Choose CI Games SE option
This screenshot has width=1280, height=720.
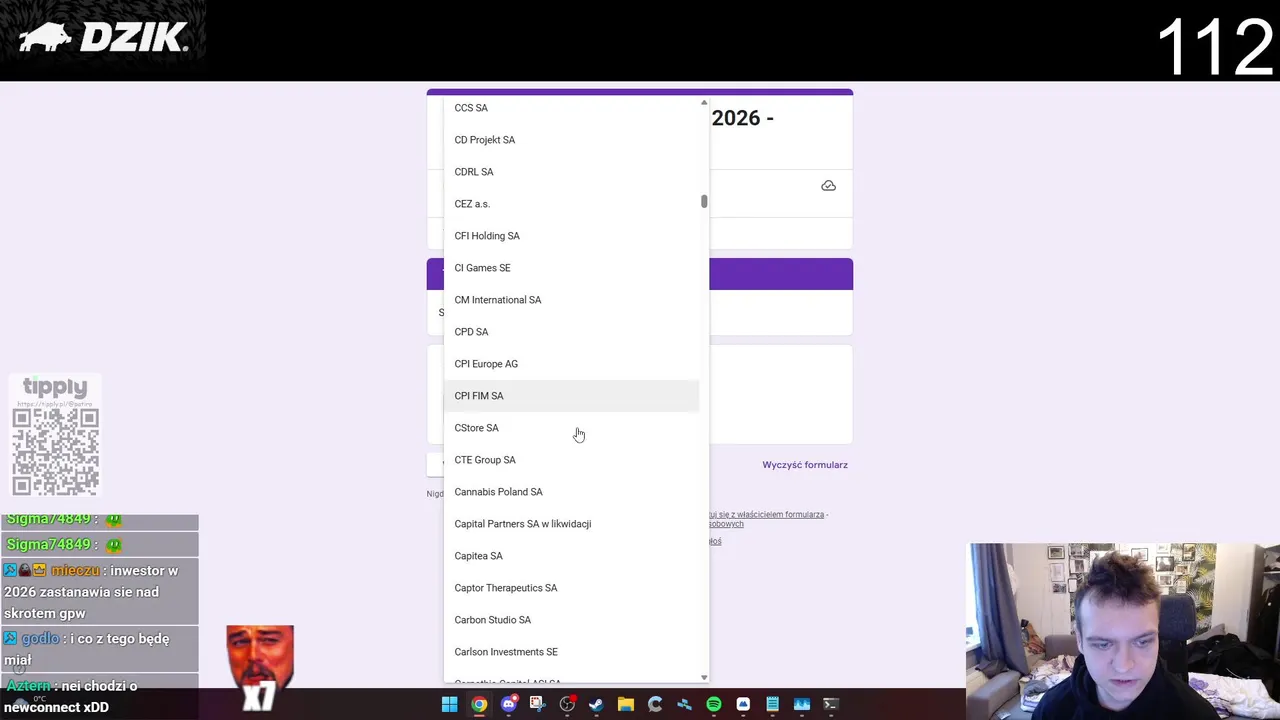point(571,268)
